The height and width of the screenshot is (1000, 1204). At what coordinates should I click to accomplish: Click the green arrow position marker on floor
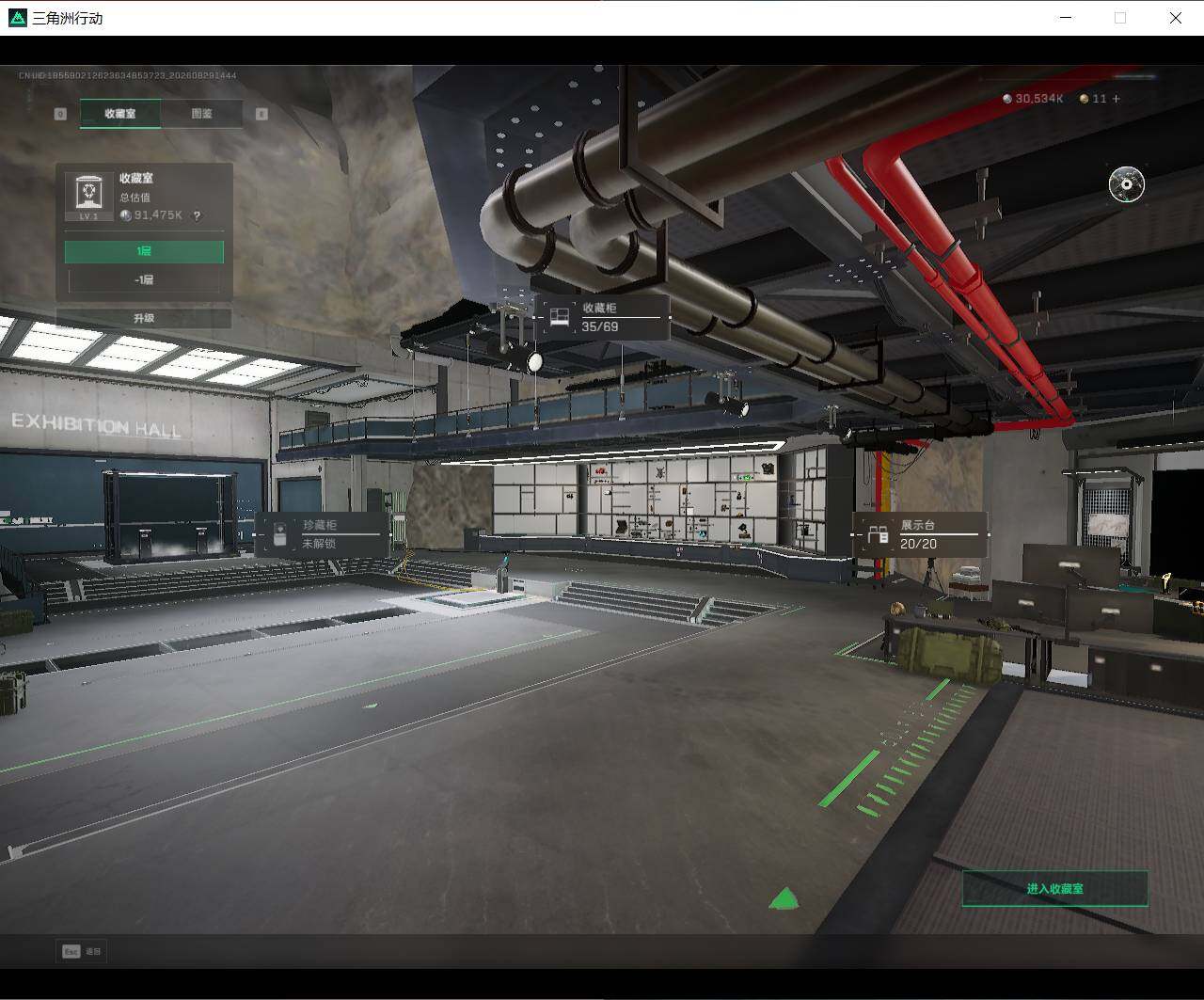(x=784, y=898)
